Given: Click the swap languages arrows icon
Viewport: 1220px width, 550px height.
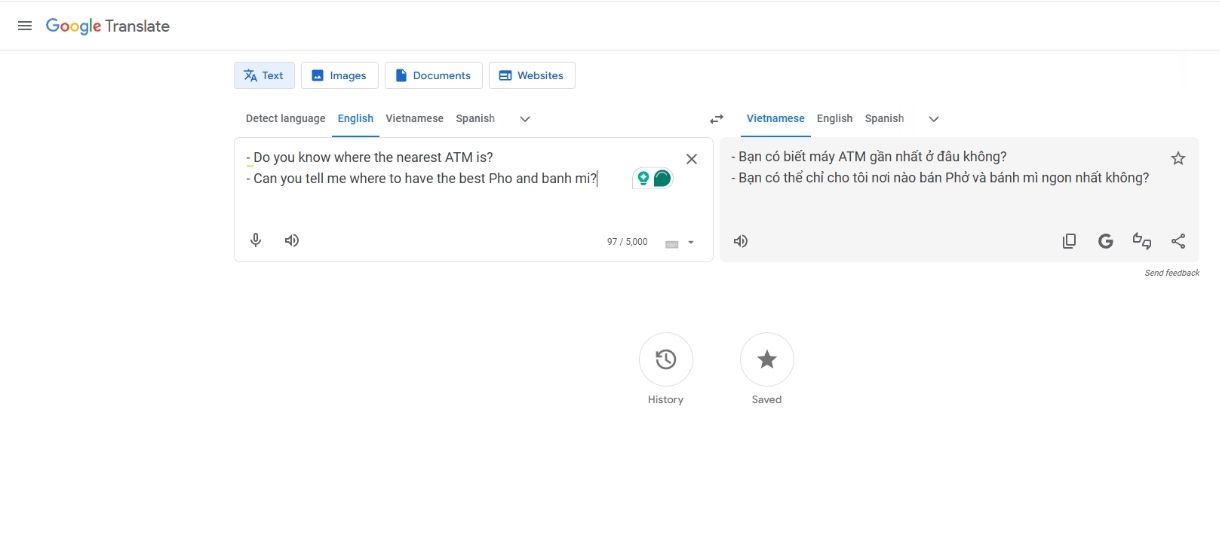Looking at the screenshot, I should (x=716, y=119).
